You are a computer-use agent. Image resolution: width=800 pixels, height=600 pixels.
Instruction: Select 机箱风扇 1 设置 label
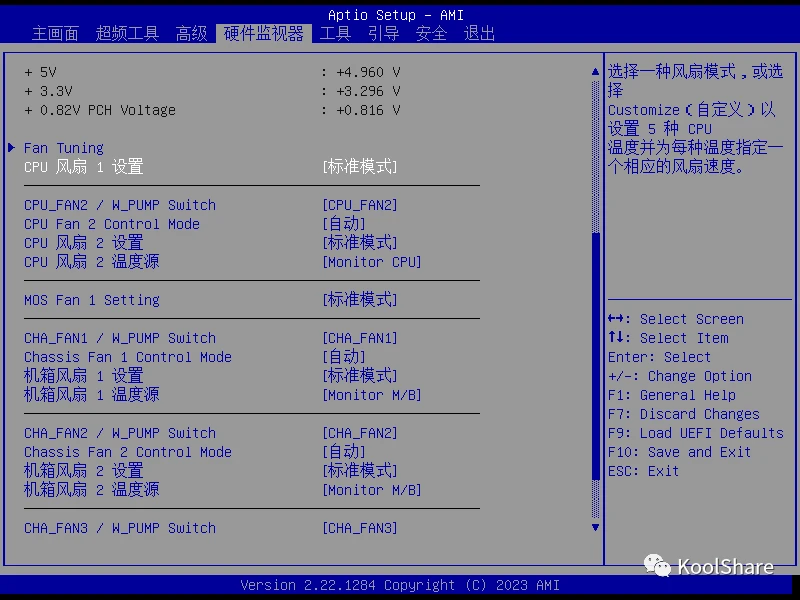pyautogui.click(x=84, y=376)
